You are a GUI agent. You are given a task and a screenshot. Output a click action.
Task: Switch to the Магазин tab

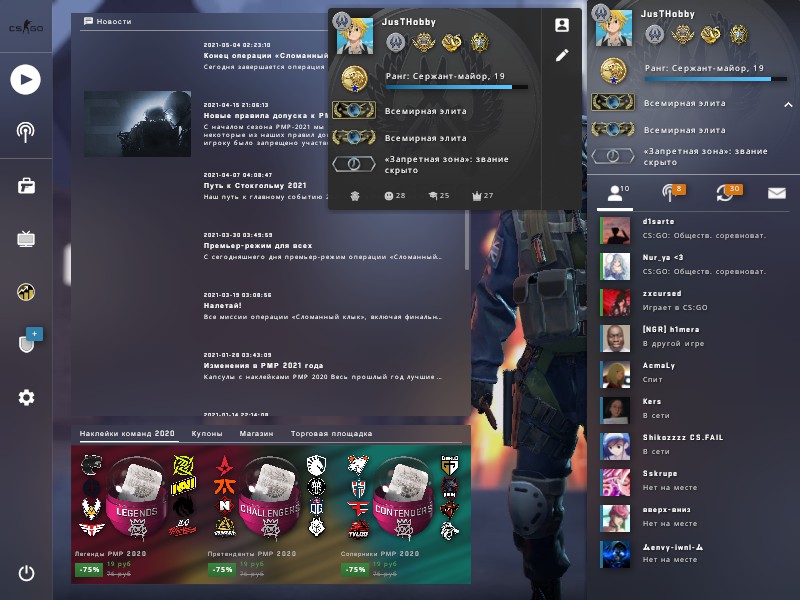coord(256,434)
